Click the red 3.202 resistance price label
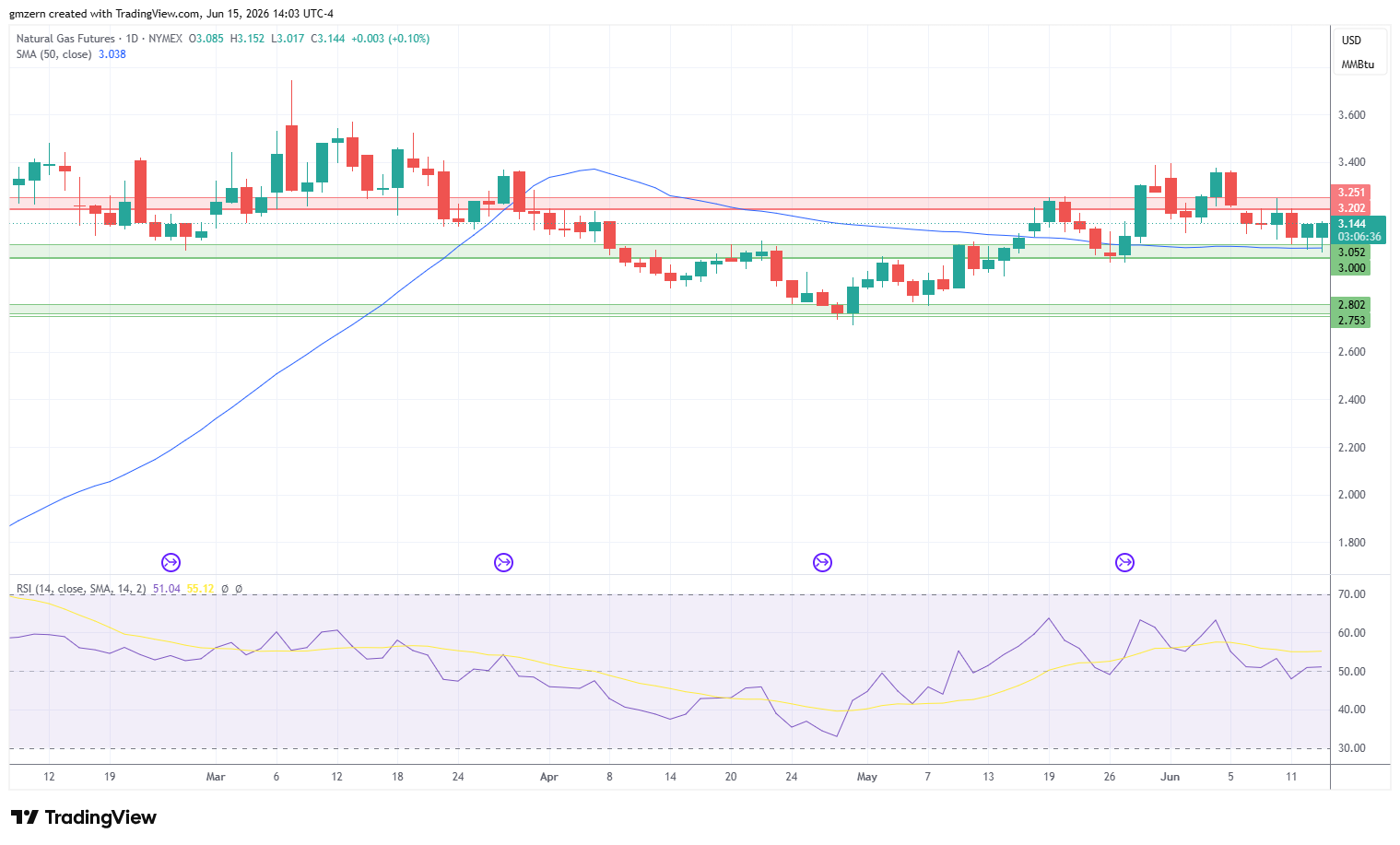1400x845 pixels. tap(1352, 208)
